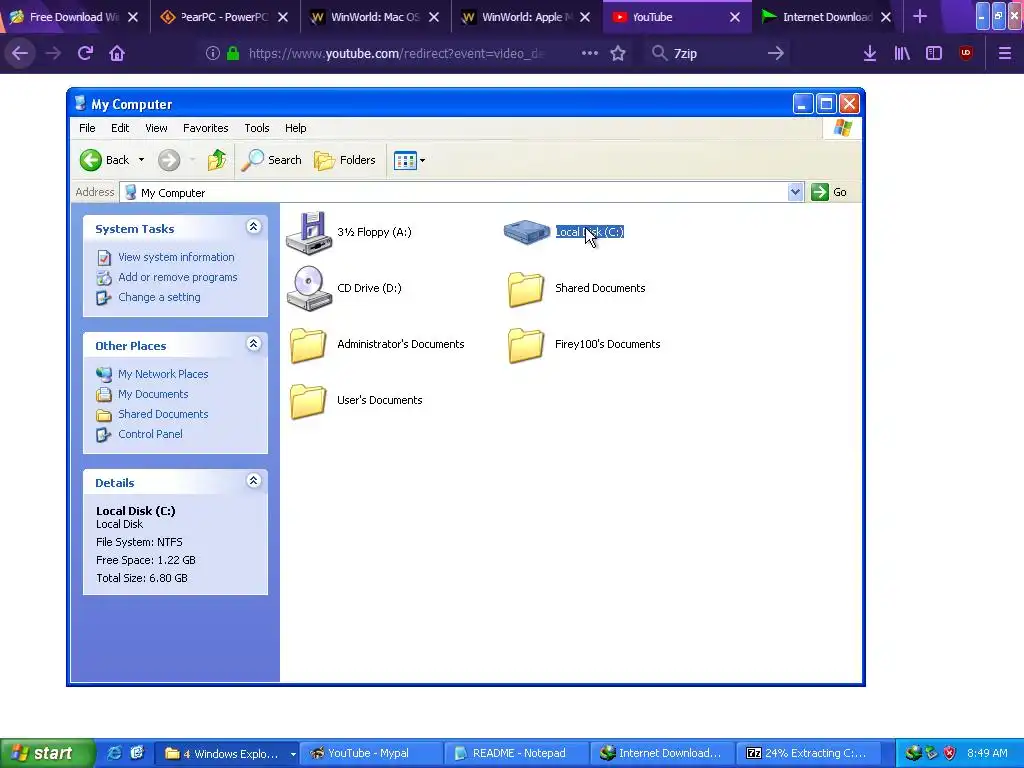Image resolution: width=1024 pixels, height=768 pixels.
Task: Select the Shared Documents folder in the main pane
Action: (x=526, y=289)
